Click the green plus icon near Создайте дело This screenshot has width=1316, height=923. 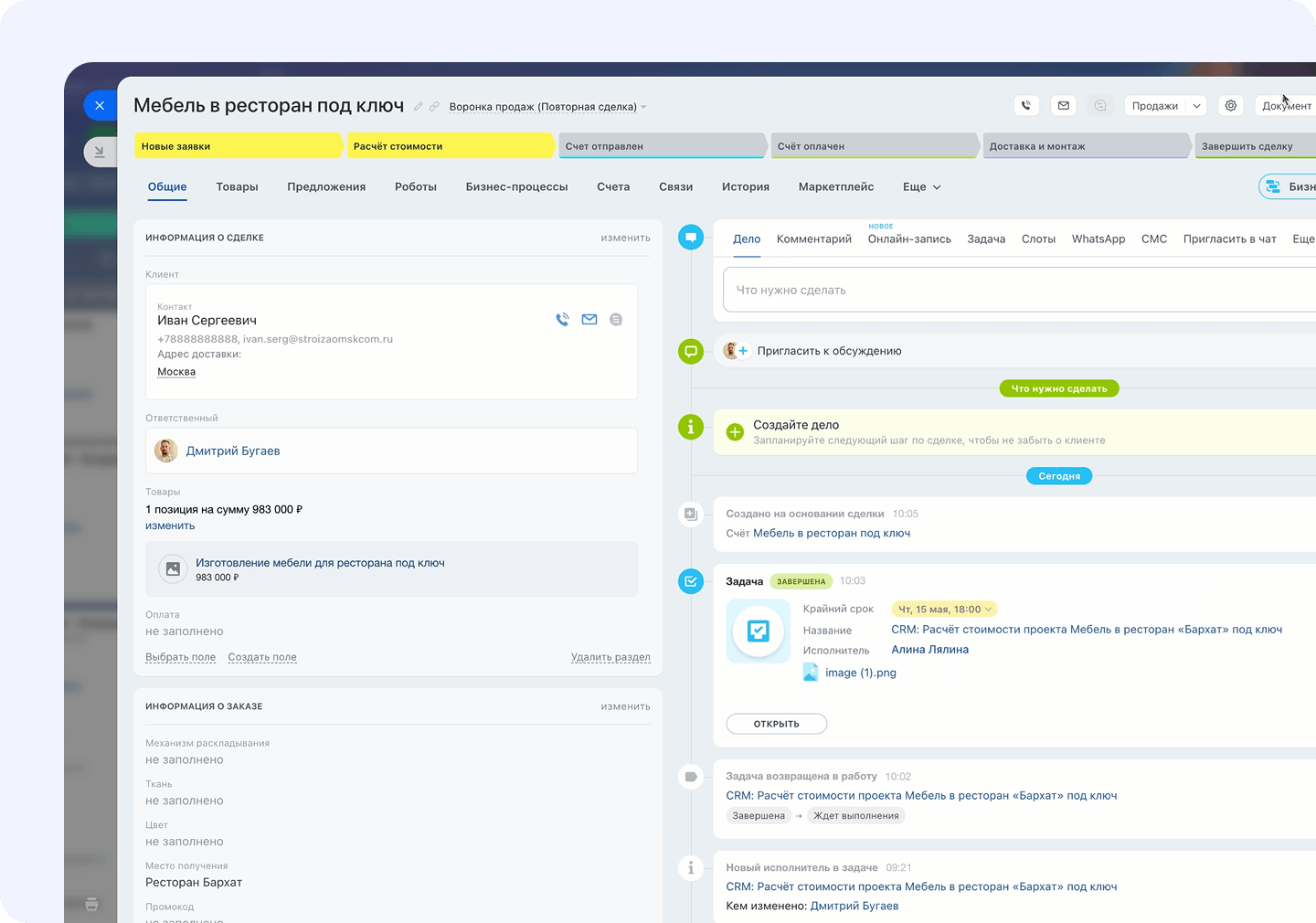click(x=735, y=432)
